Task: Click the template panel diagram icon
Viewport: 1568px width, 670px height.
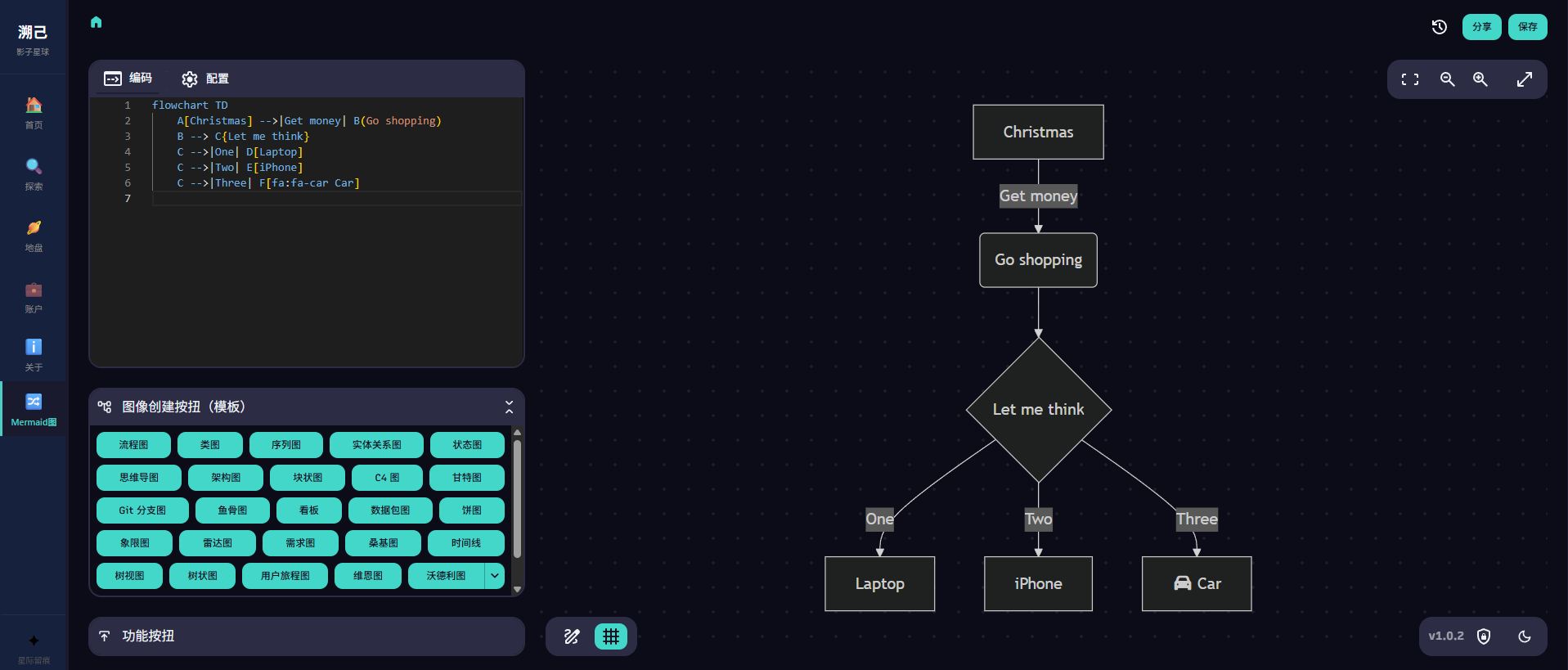Action: click(105, 407)
